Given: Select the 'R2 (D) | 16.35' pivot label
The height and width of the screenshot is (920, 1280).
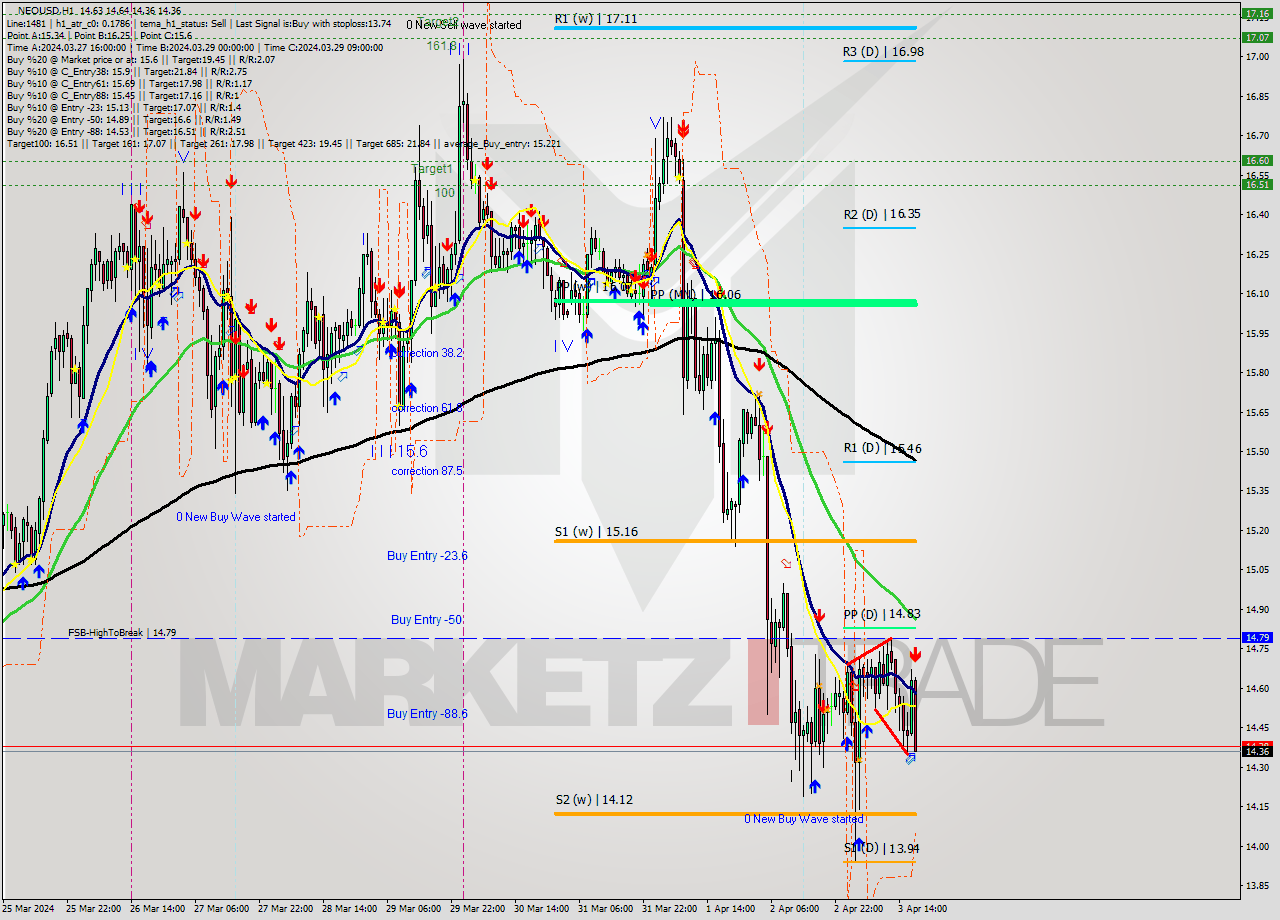Looking at the screenshot, I should point(882,214).
